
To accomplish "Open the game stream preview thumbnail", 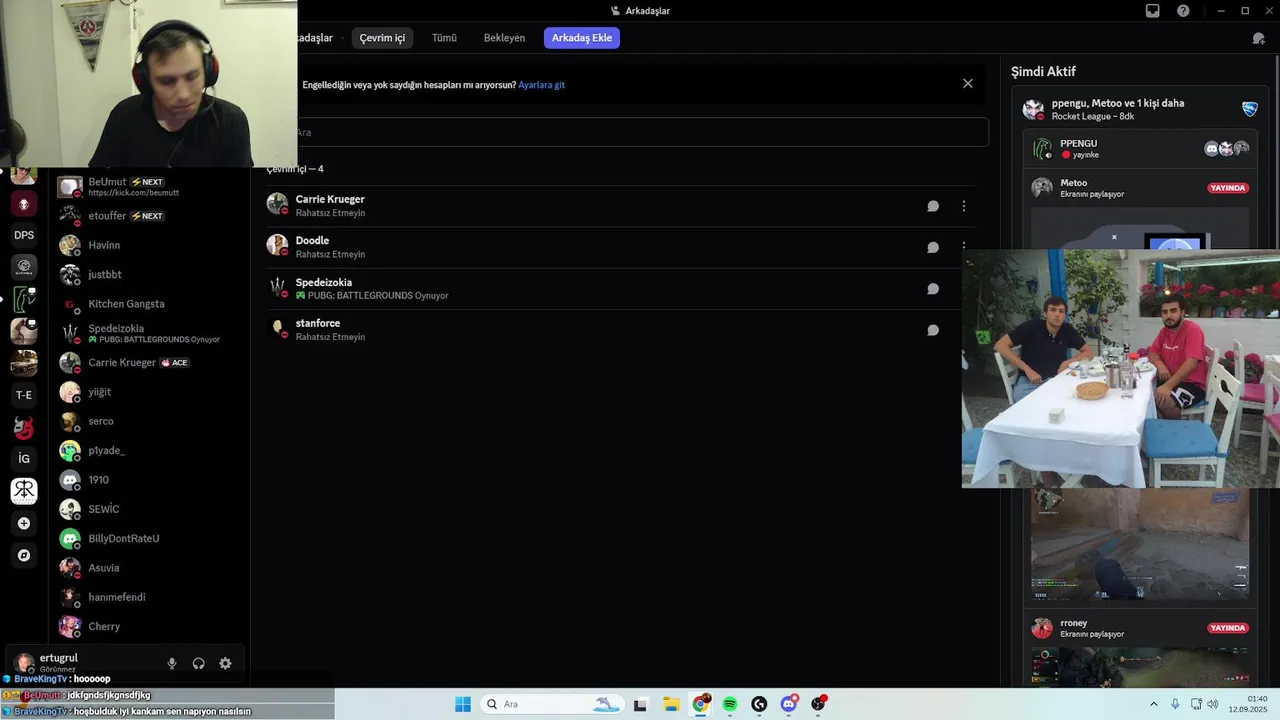I will click(x=1140, y=544).
